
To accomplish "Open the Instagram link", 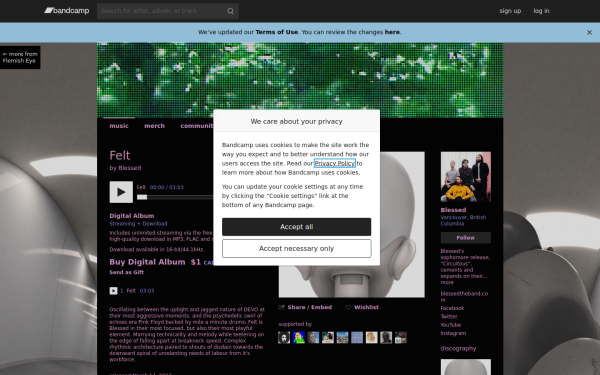I will [453, 333].
